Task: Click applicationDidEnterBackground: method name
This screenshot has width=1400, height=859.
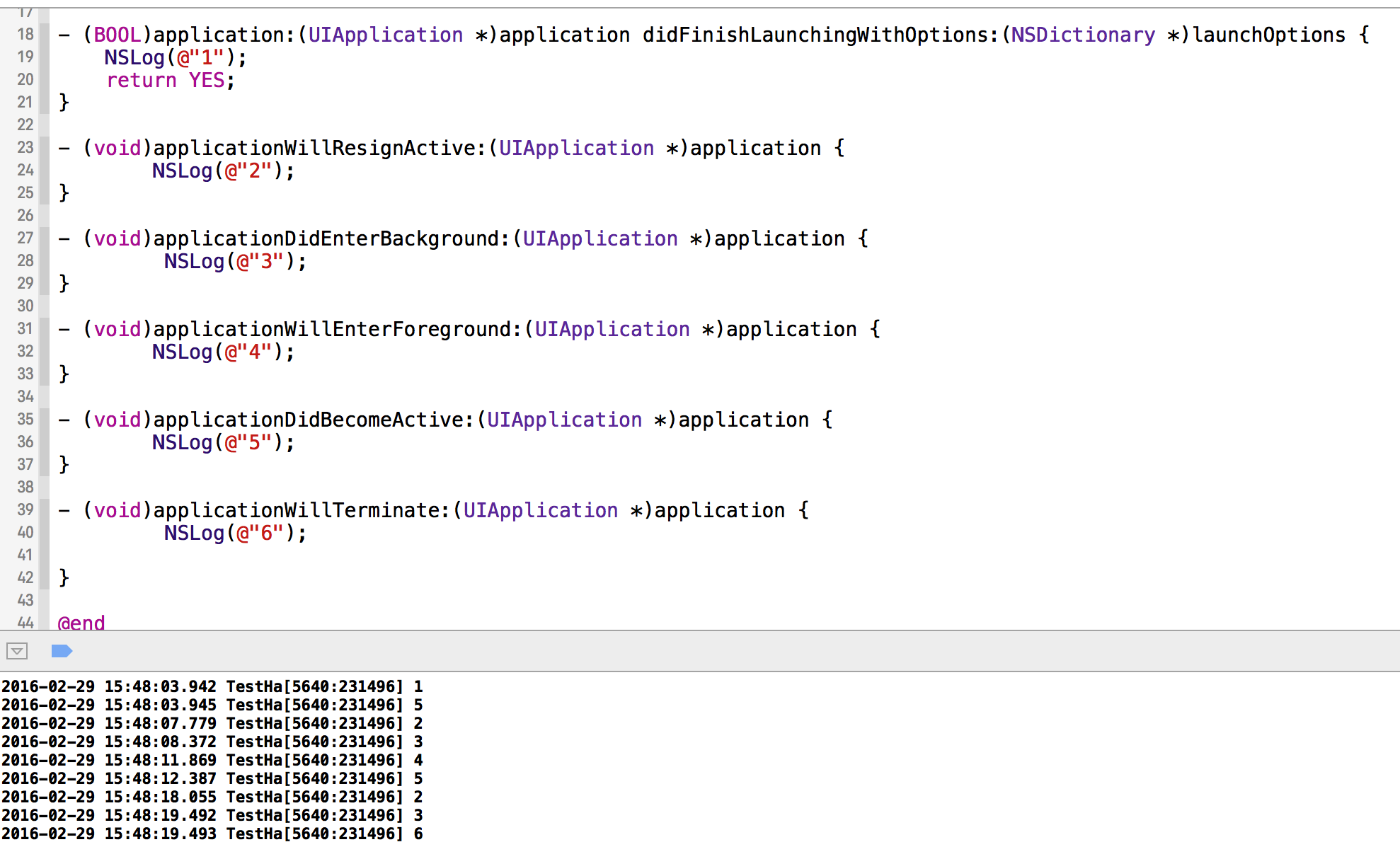Action: click(332, 238)
